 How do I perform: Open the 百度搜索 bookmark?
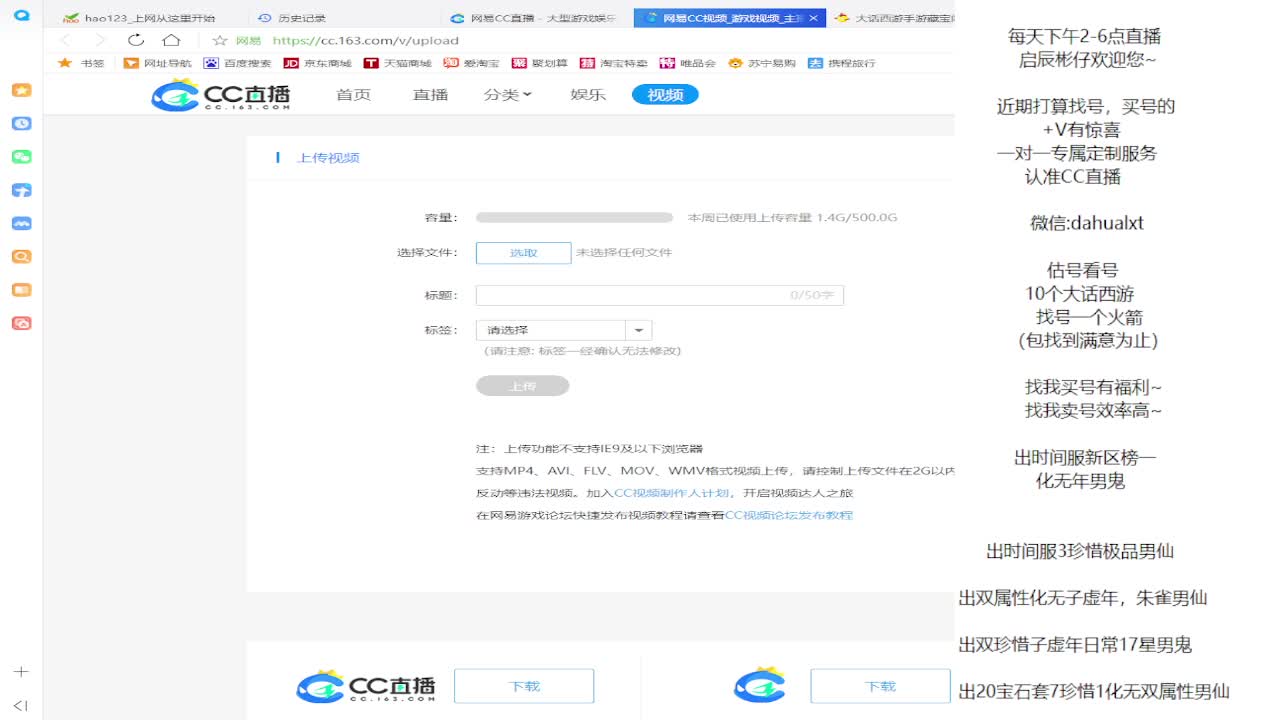click(238, 63)
